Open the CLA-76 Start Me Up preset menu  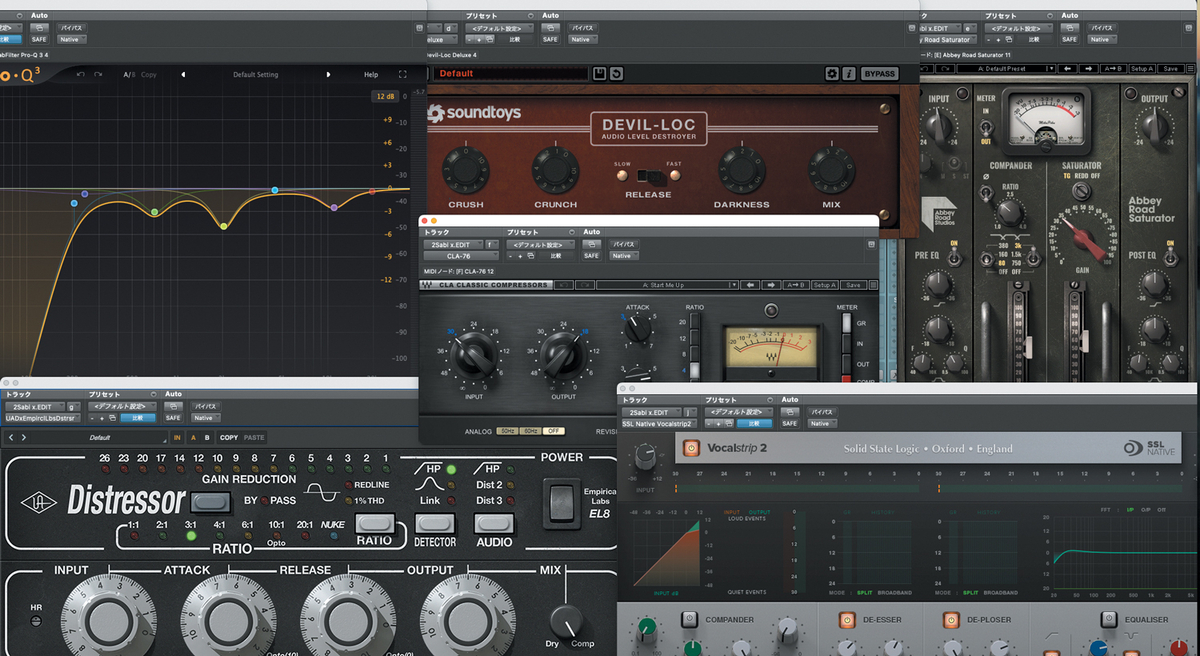coord(667,285)
